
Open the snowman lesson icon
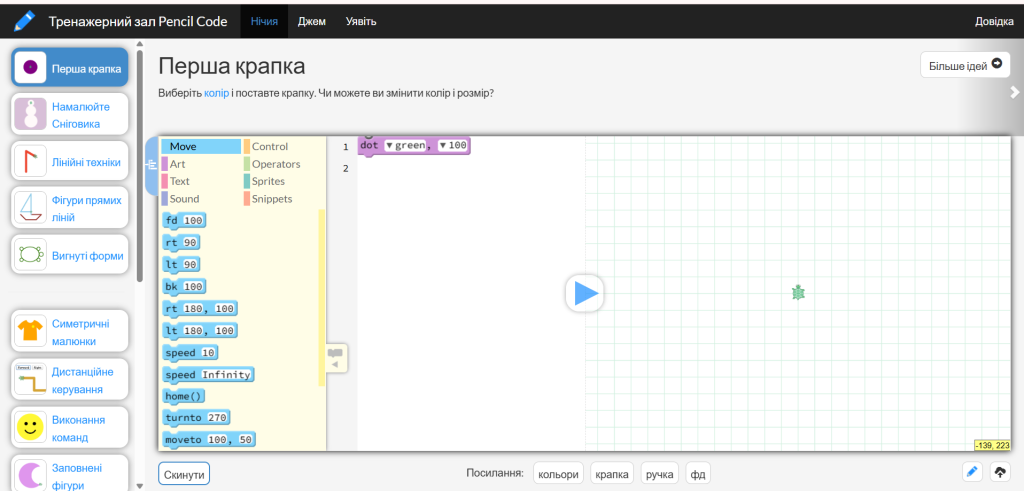point(30,115)
